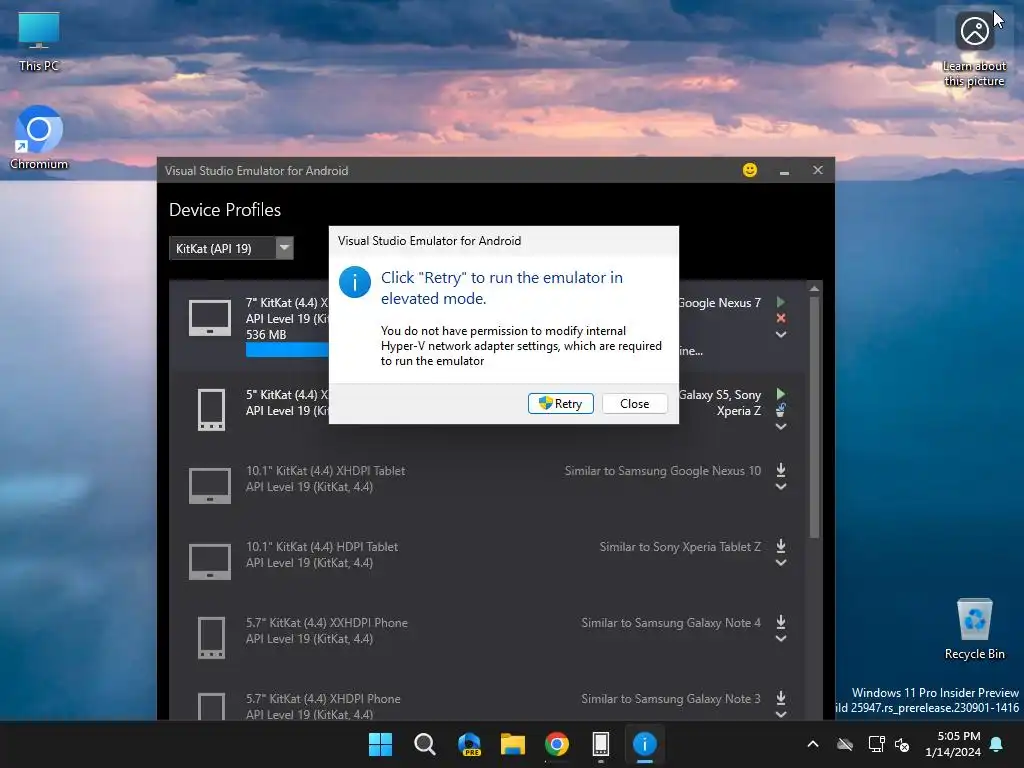This screenshot has height=768, width=1024.
Task: Close the Visual Studio Emulator main window
Action: (818, 170)
